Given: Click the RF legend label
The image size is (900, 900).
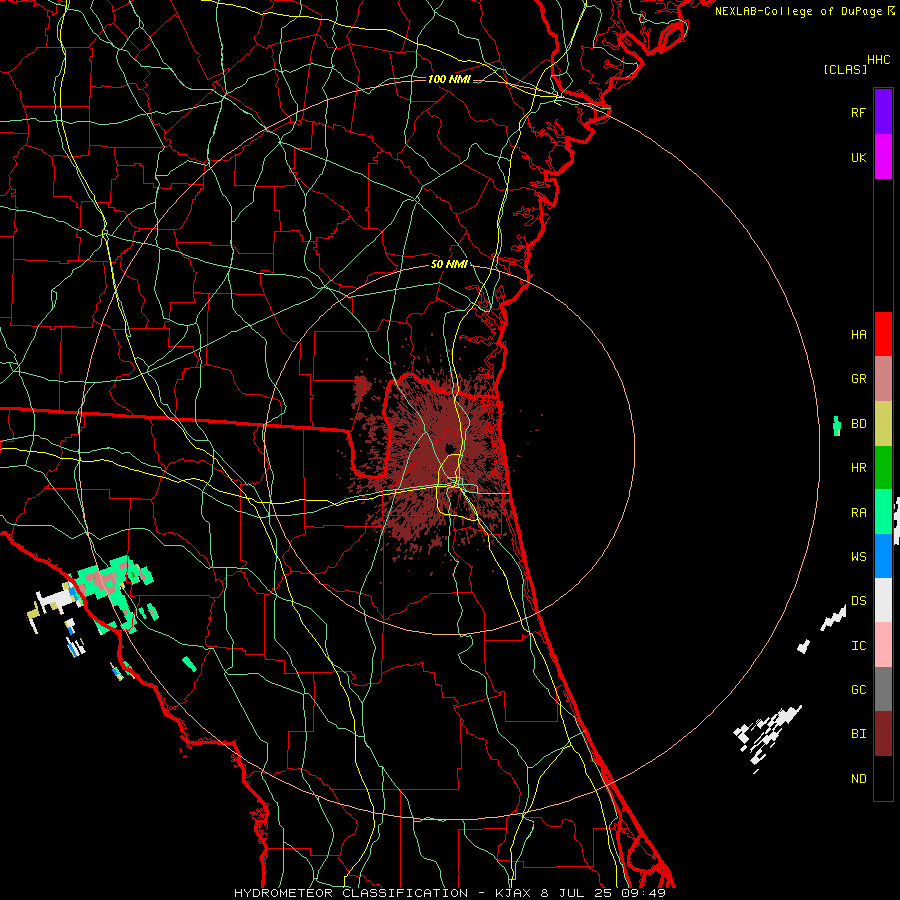Looking at the screenshot, I should pyautogui.click(x=858, y=112).
